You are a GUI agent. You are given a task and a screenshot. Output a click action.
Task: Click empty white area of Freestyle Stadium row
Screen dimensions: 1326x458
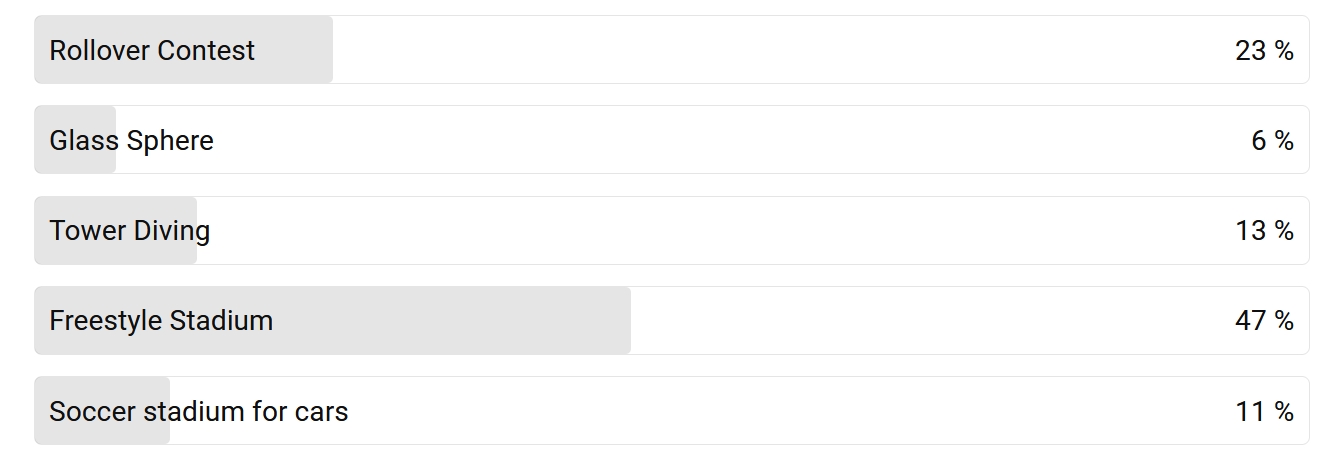(930, 321)
